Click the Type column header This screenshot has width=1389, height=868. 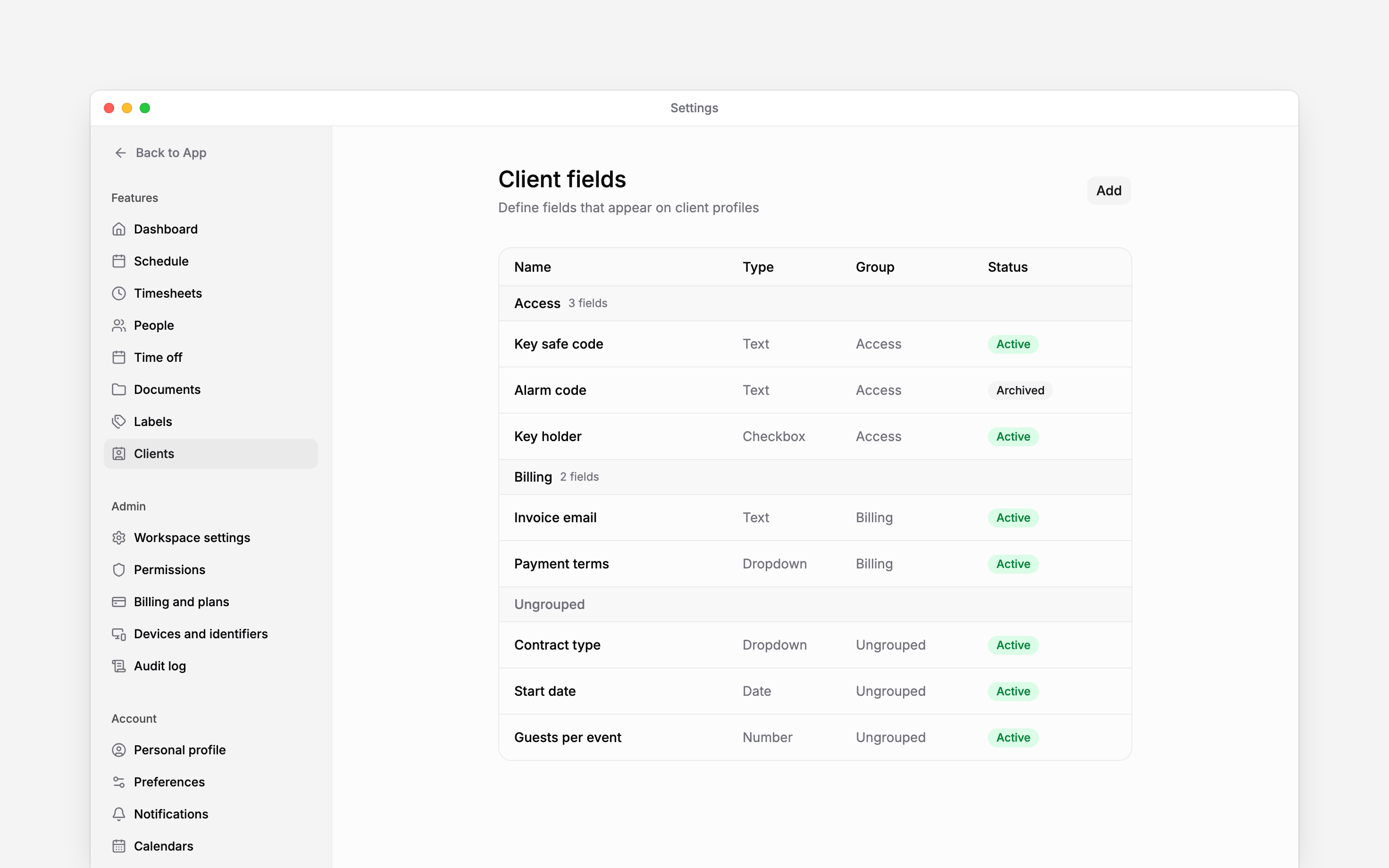(758, 267)
